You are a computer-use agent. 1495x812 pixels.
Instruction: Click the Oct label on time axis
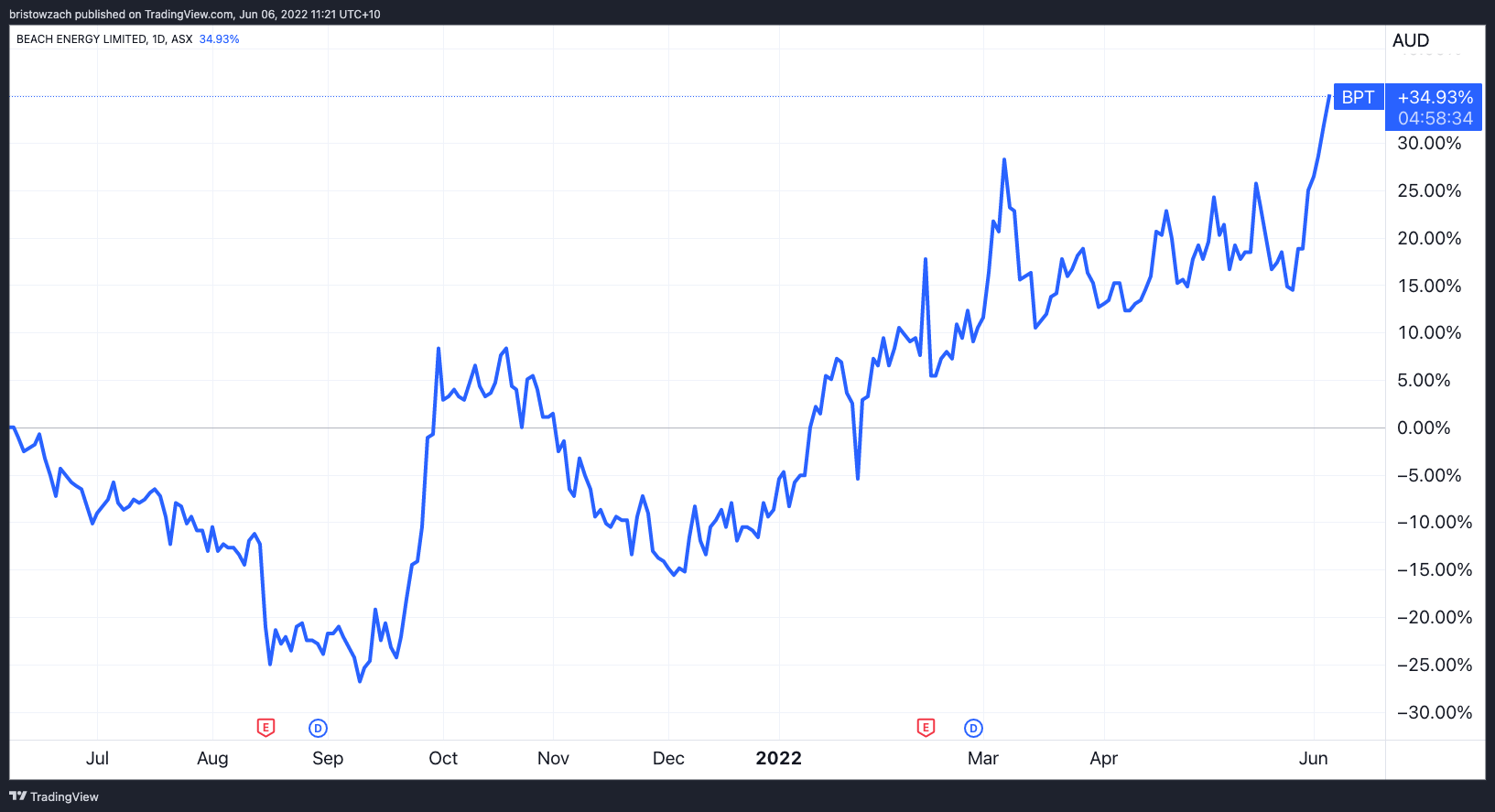pyautogui.click(x=443, y=758)
